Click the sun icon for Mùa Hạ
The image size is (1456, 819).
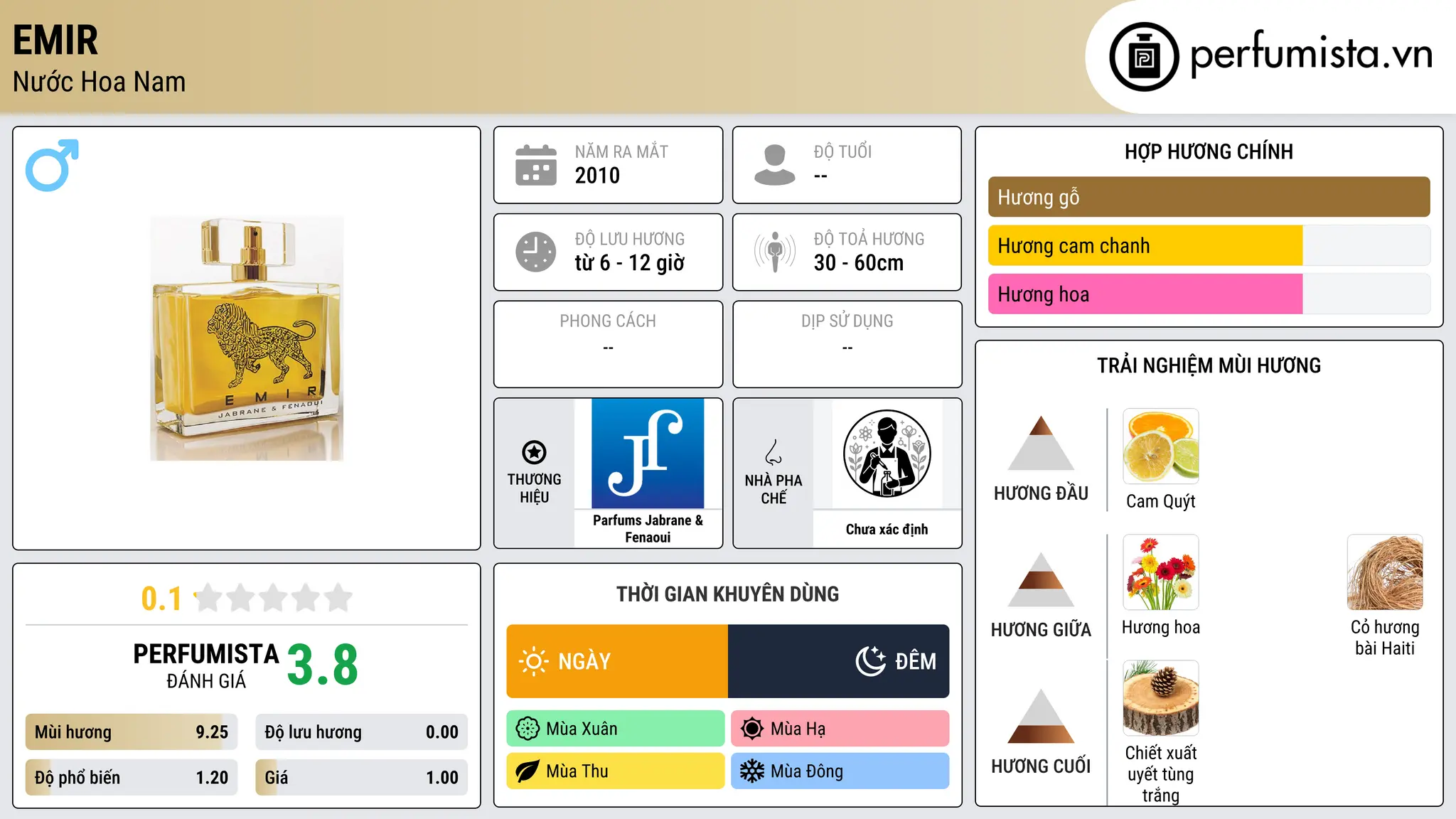(752, 729)
